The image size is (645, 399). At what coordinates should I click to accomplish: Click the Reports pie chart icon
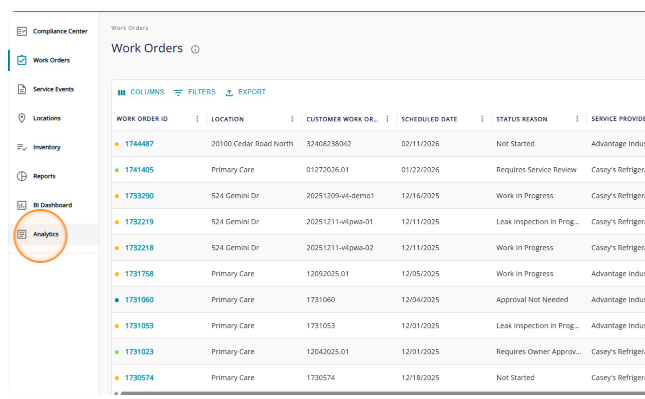(22, 176)
